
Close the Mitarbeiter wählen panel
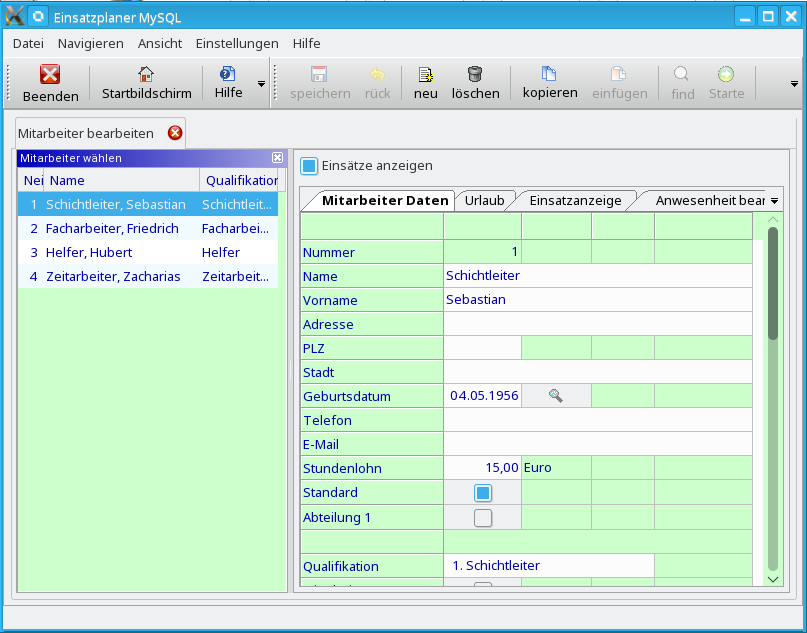278,158
